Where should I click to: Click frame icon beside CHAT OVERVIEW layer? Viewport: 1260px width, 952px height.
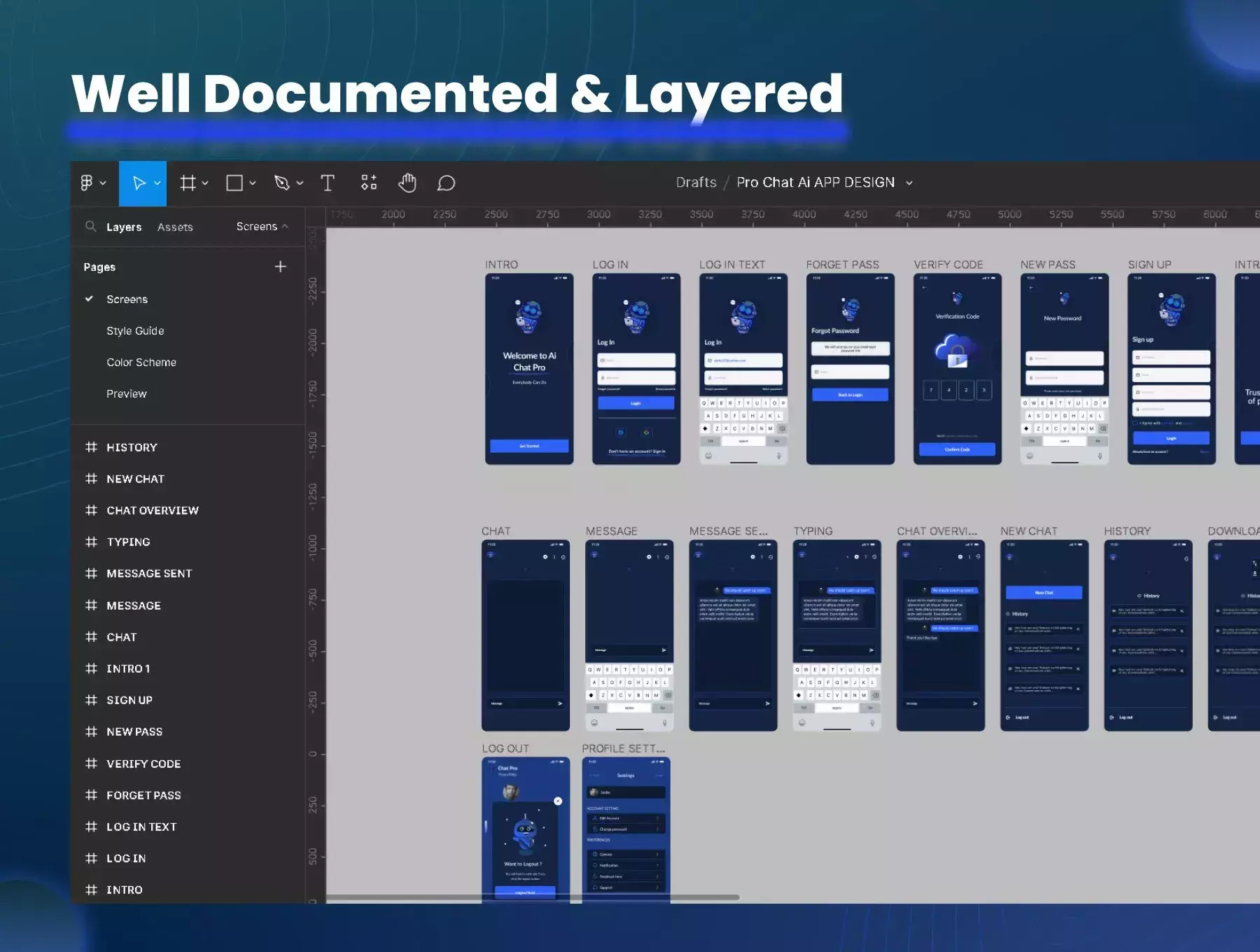(x=91, y=510)
